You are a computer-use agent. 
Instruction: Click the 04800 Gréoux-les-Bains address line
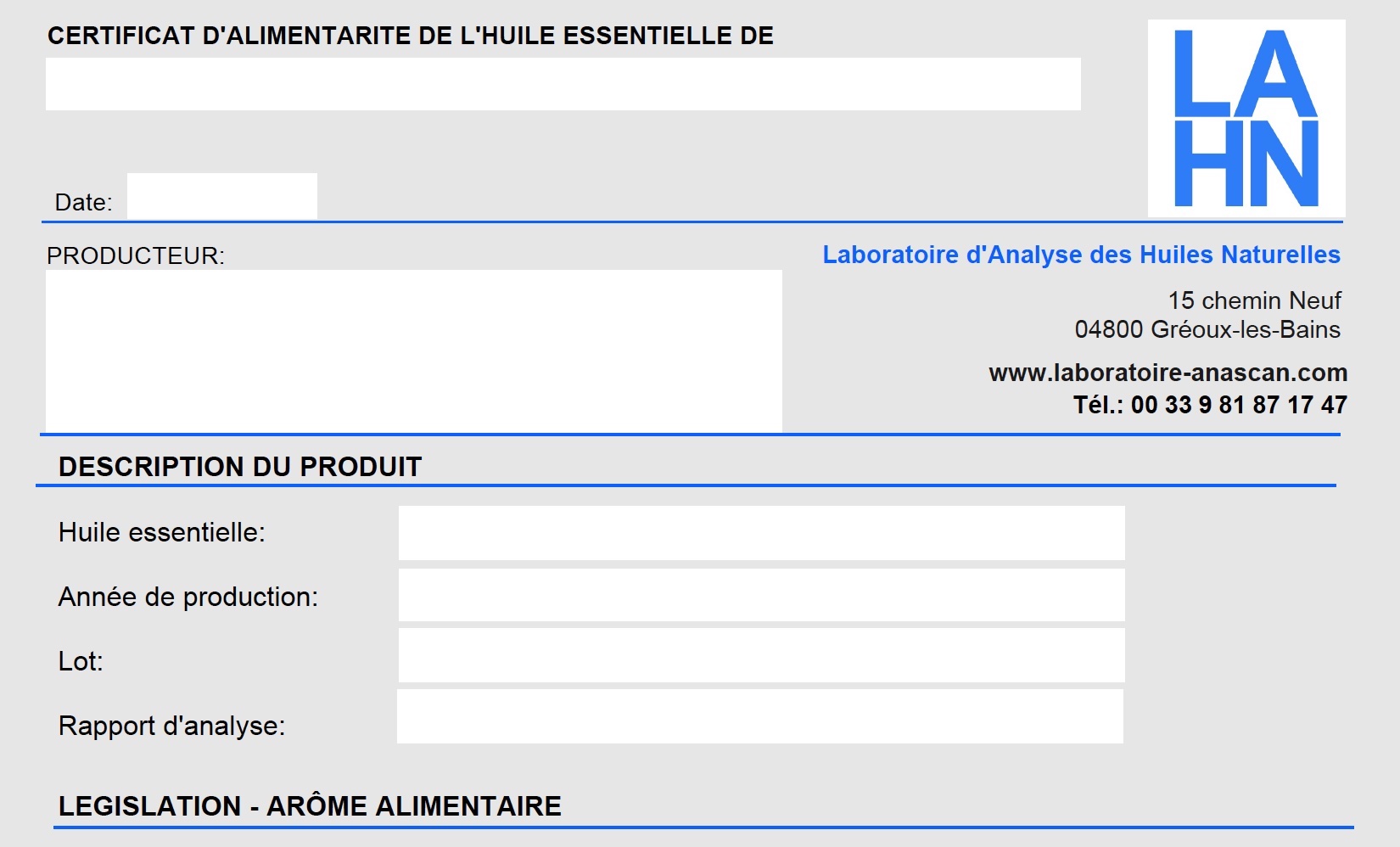(1207, 329)
